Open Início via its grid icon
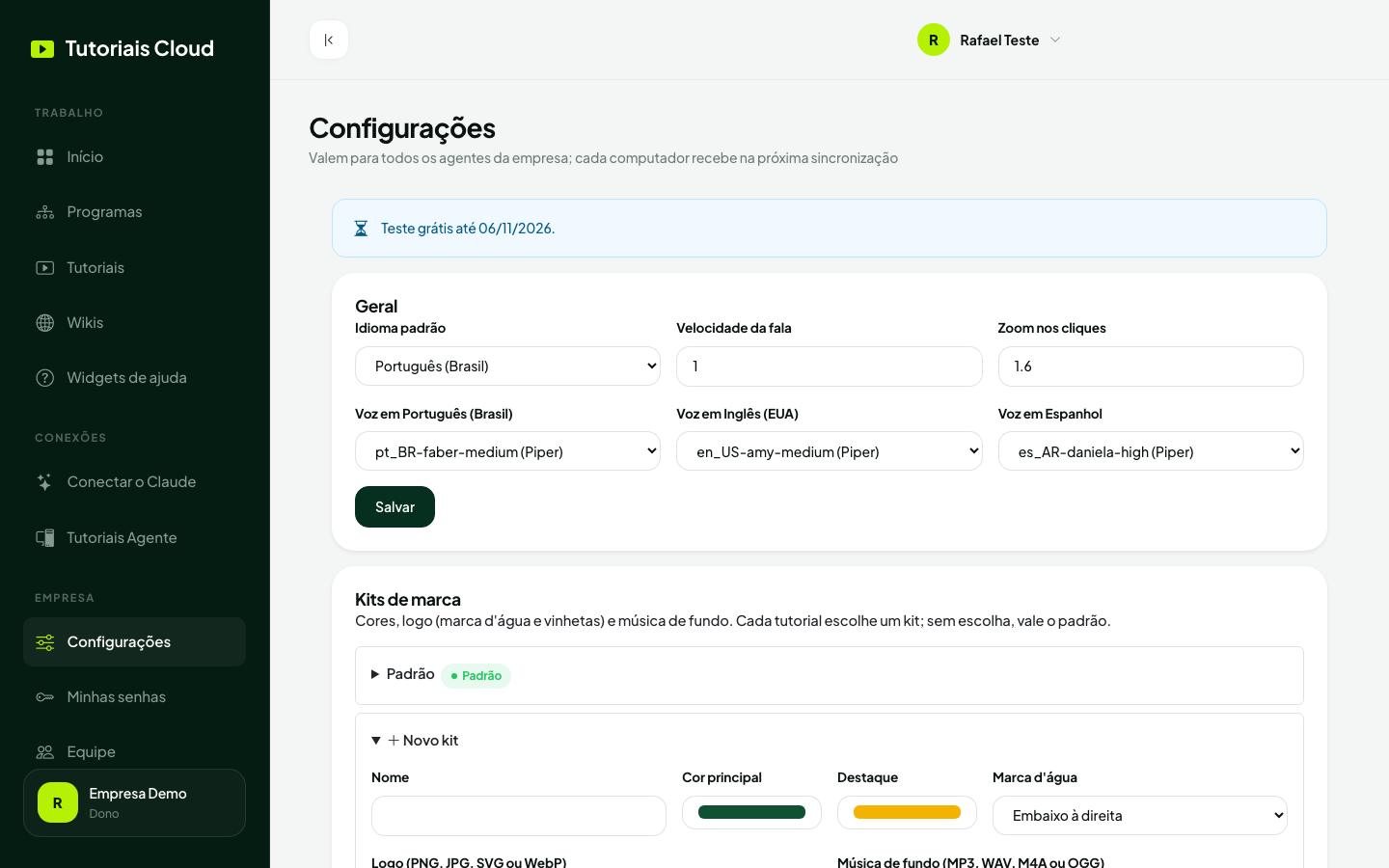 pyautogui.click(x=45, y=157)
